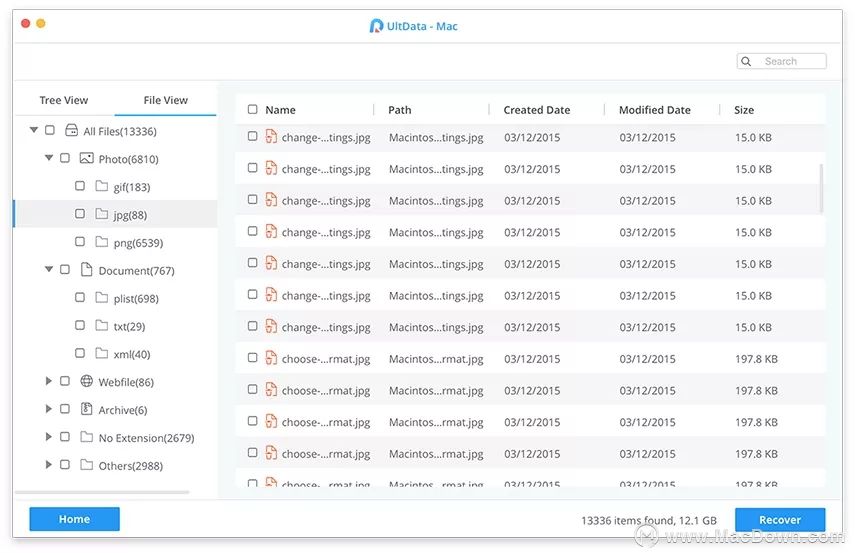The image size is (855, 553).
Task: Sort by Created Date column
Action: point(537,110)
